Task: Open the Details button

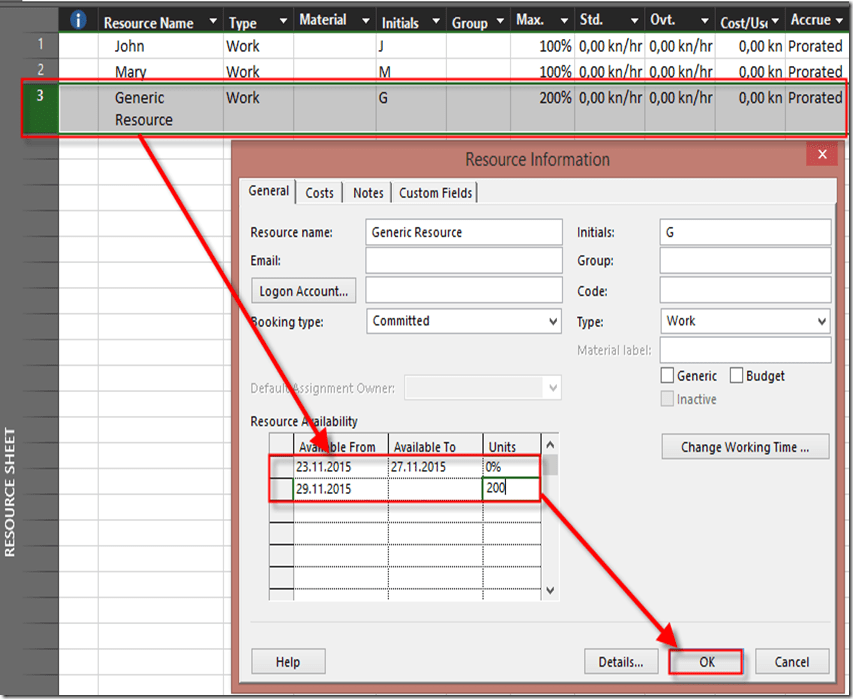Action: coord(621,661)
